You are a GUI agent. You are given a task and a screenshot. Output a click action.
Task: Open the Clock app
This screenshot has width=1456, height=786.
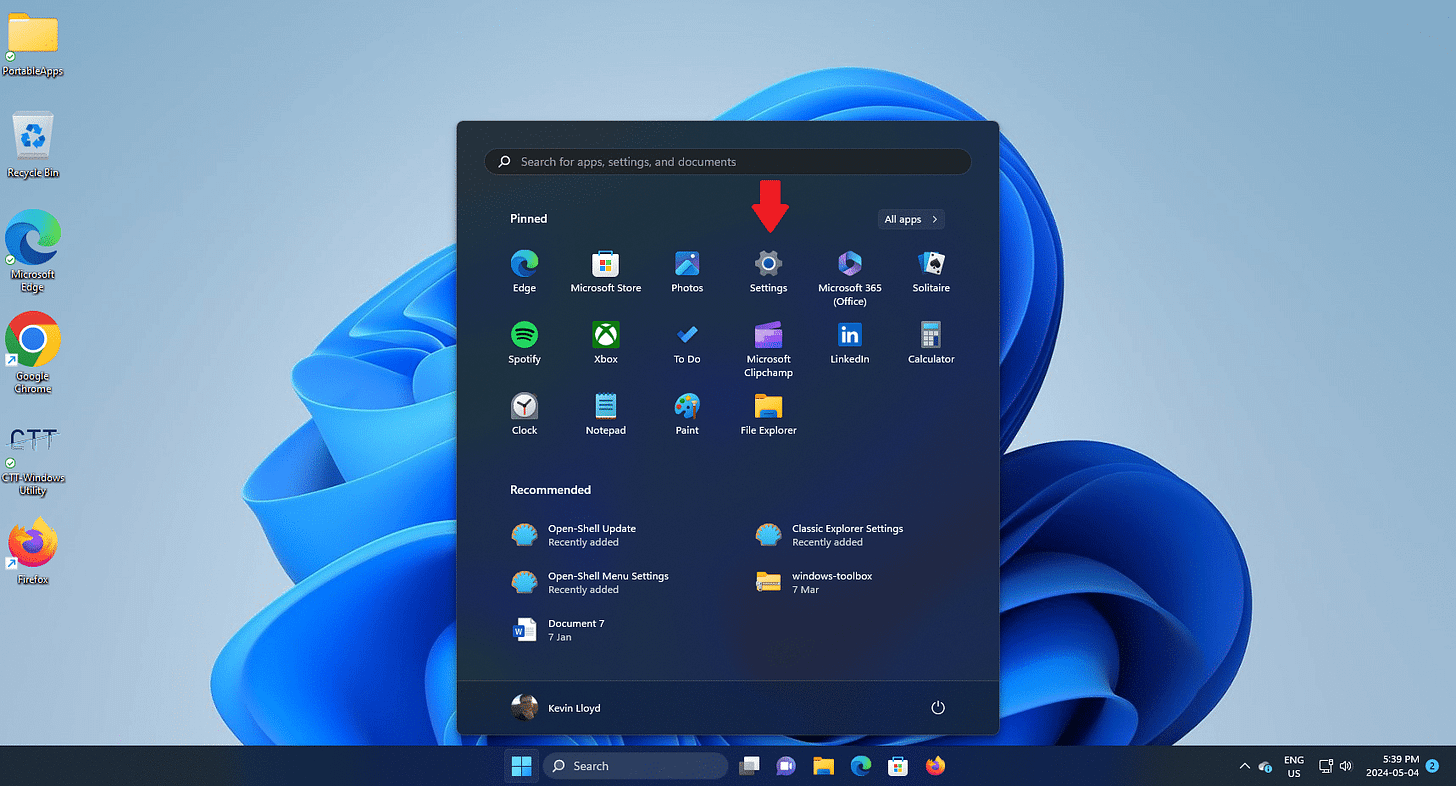524,414
